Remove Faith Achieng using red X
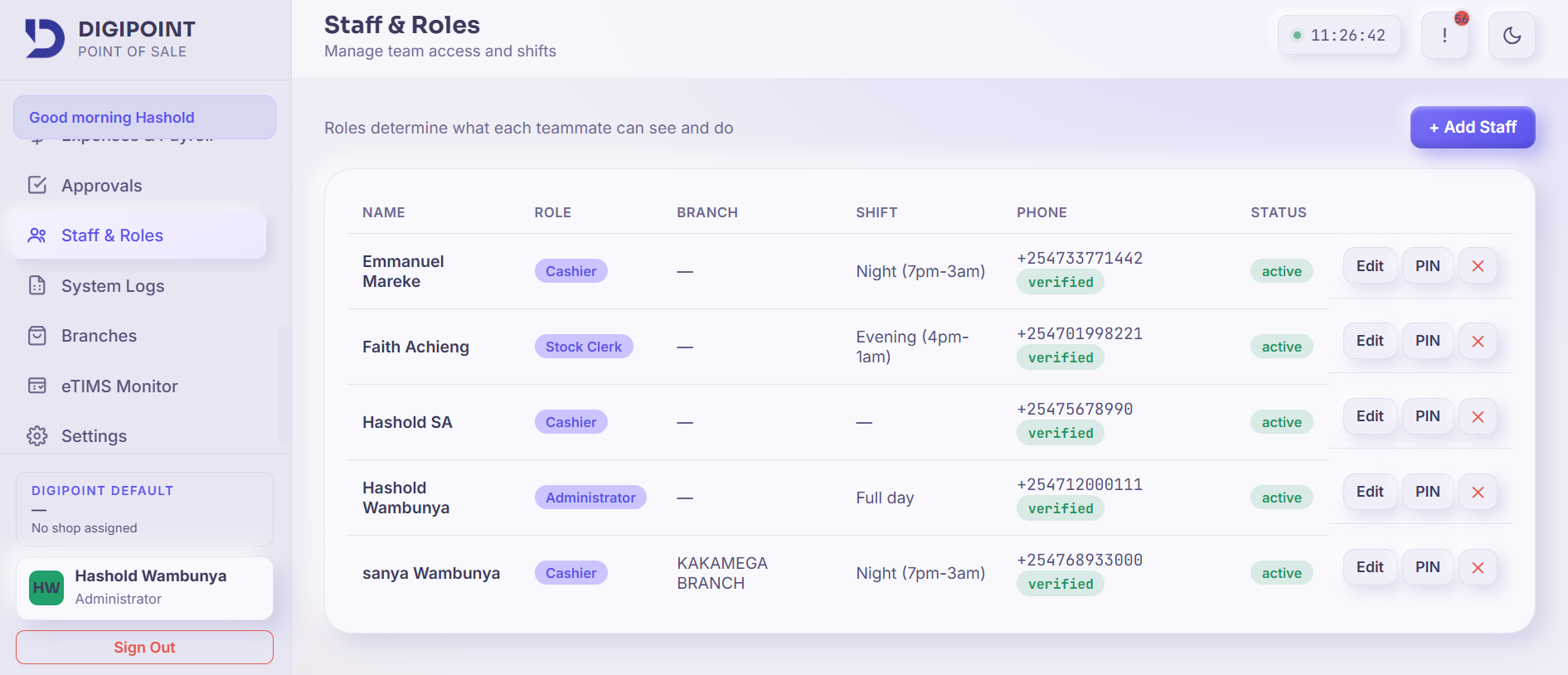Image resolution: width=1568 pixels, height=675 pixels. point(1478,342)
